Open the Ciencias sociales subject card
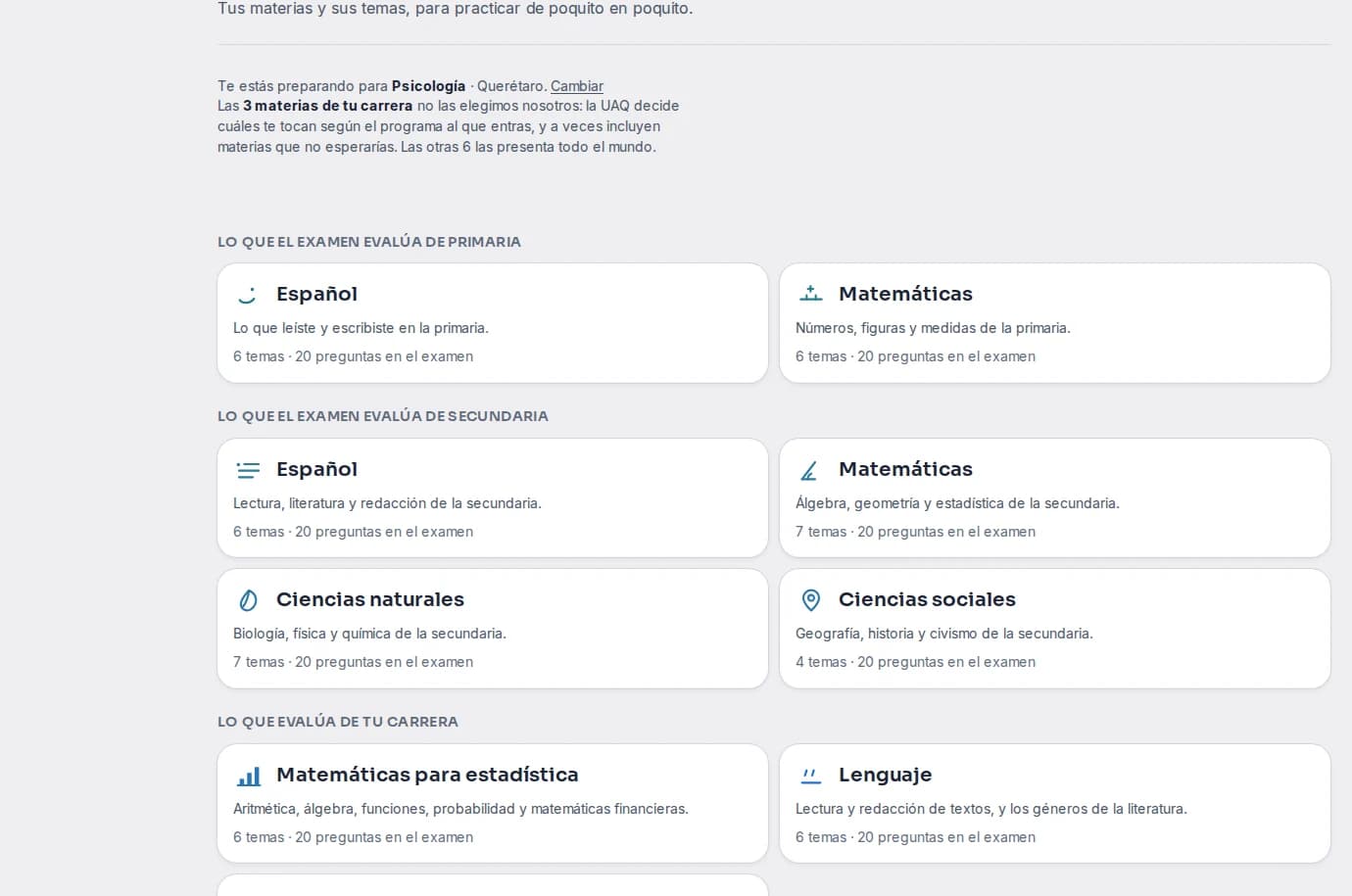 [x=1055, y=629]
